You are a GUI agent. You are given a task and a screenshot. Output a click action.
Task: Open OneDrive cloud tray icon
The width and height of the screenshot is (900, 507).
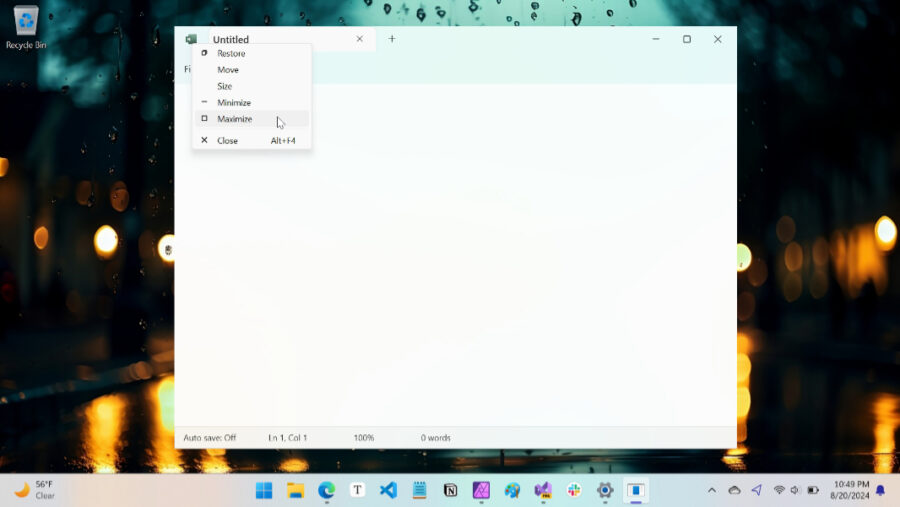(734, 490)
